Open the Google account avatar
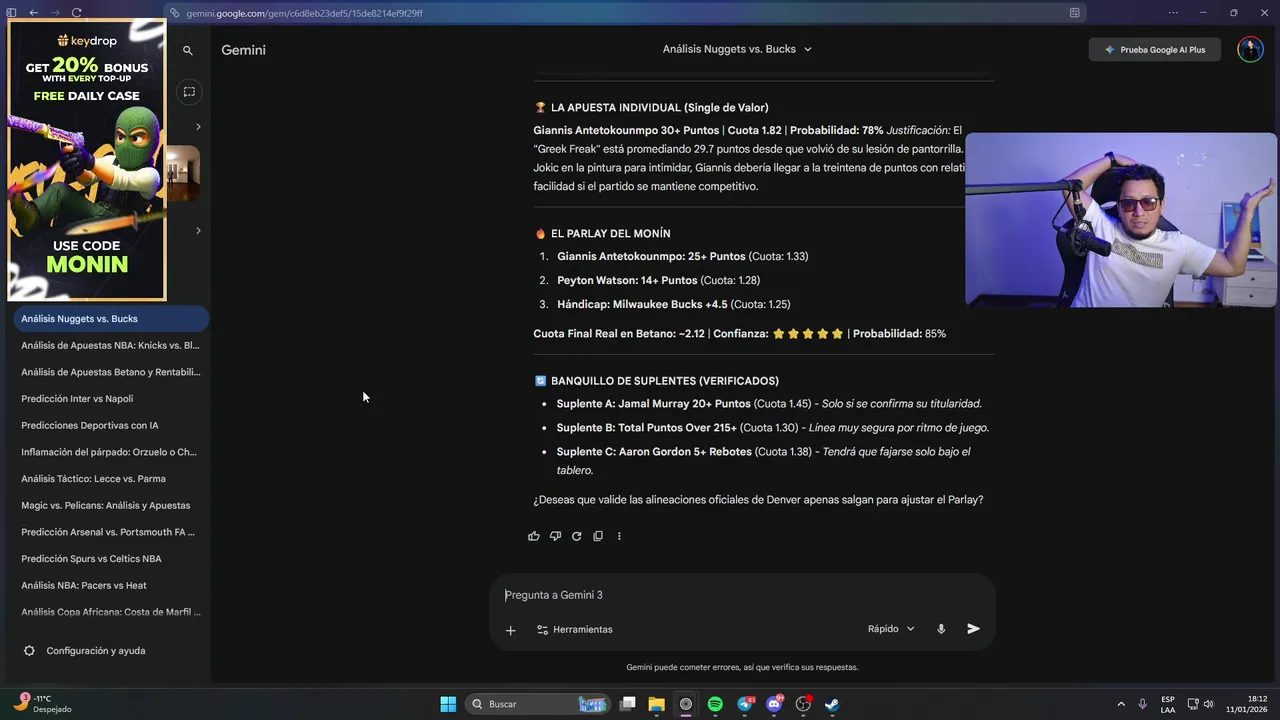1280x720 pixels. [x=1250, y=49]
